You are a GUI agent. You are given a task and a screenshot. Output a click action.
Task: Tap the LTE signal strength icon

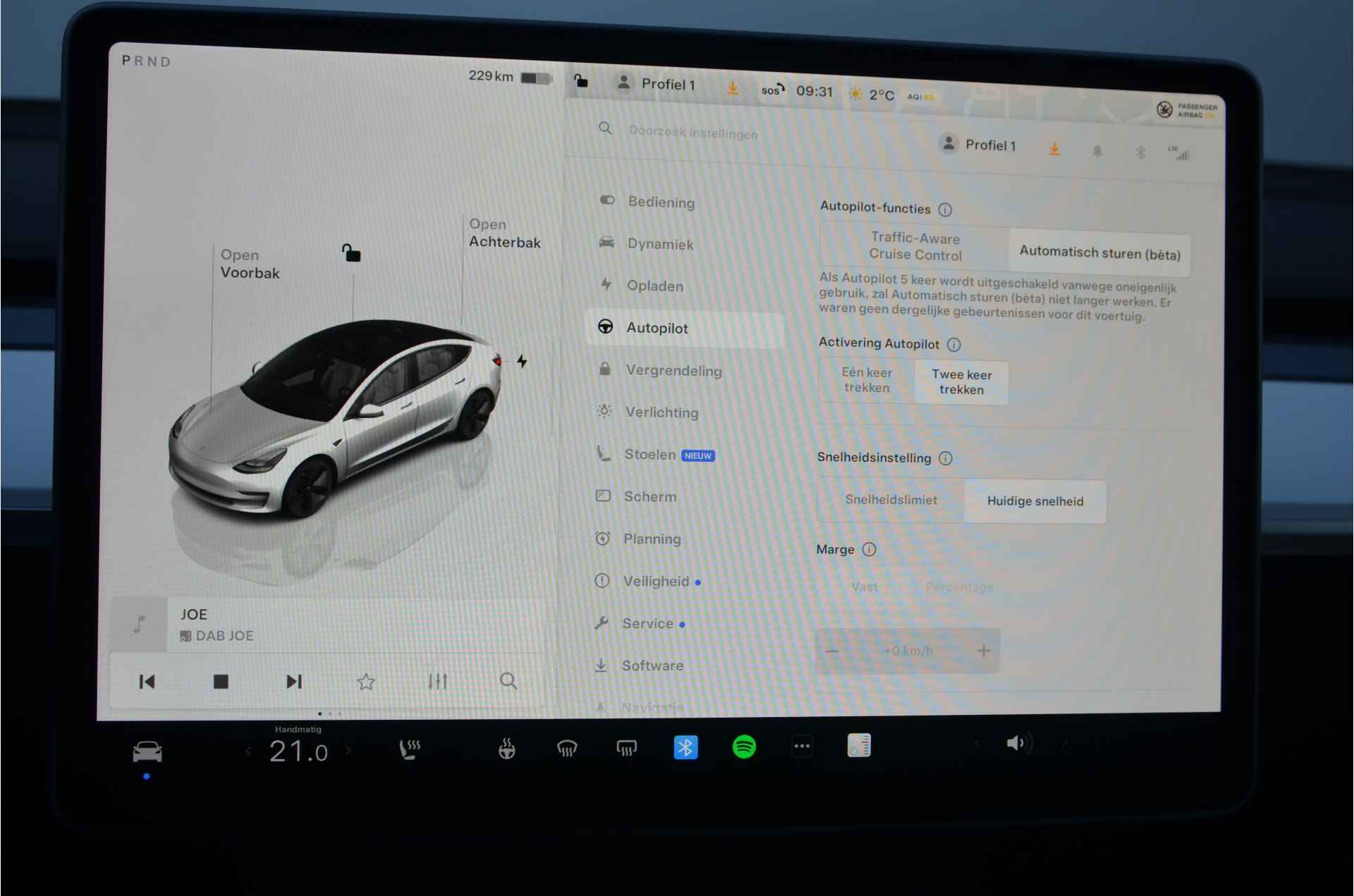(1179, 153)
